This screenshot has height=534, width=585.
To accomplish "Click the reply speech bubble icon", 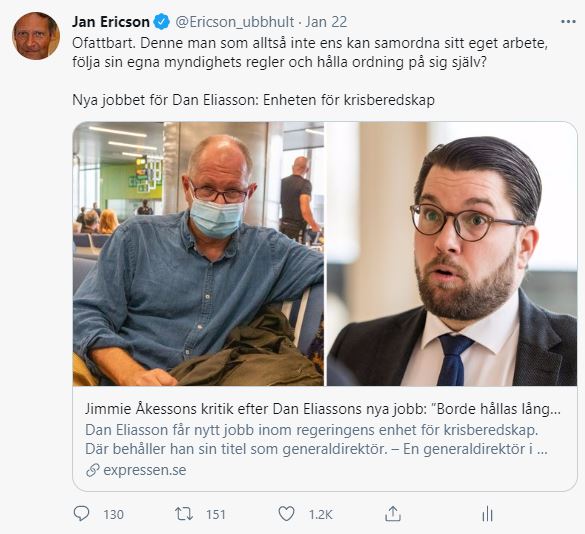I will (x=81, y=514).
